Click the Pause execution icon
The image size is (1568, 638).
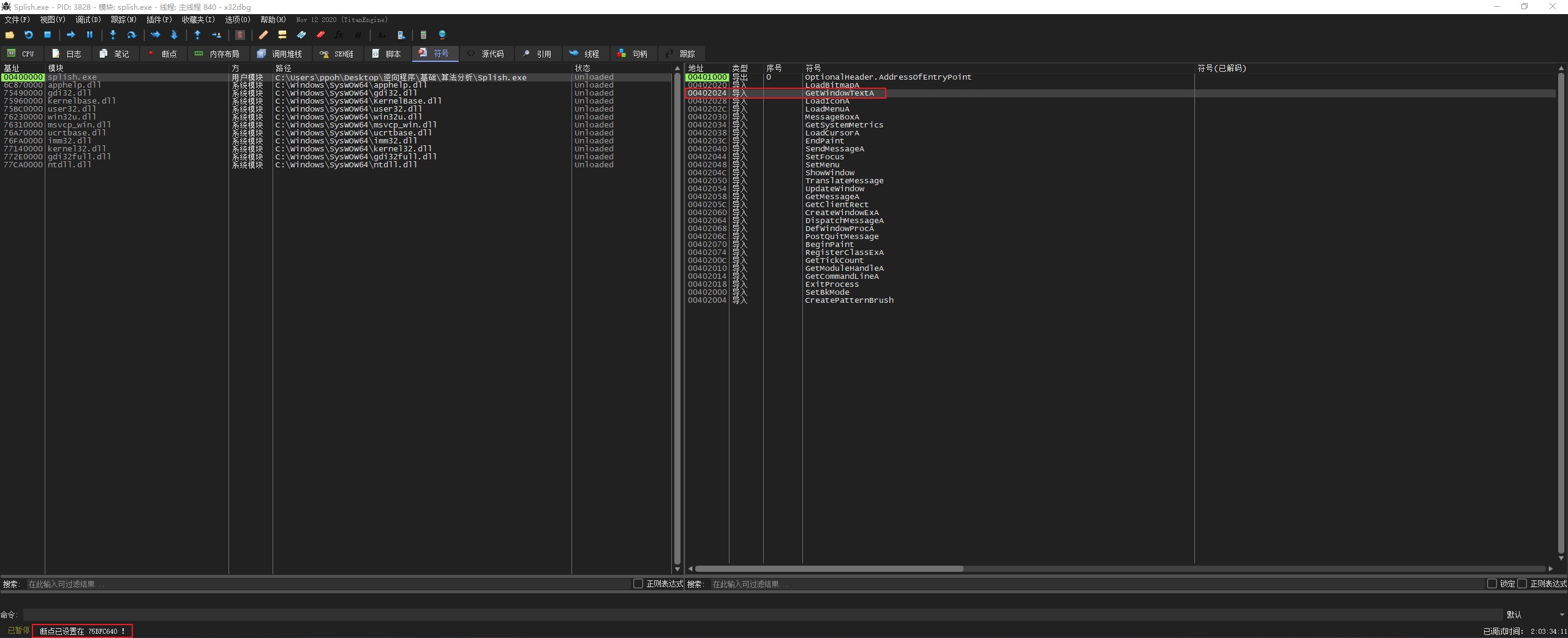pos(89,35)
